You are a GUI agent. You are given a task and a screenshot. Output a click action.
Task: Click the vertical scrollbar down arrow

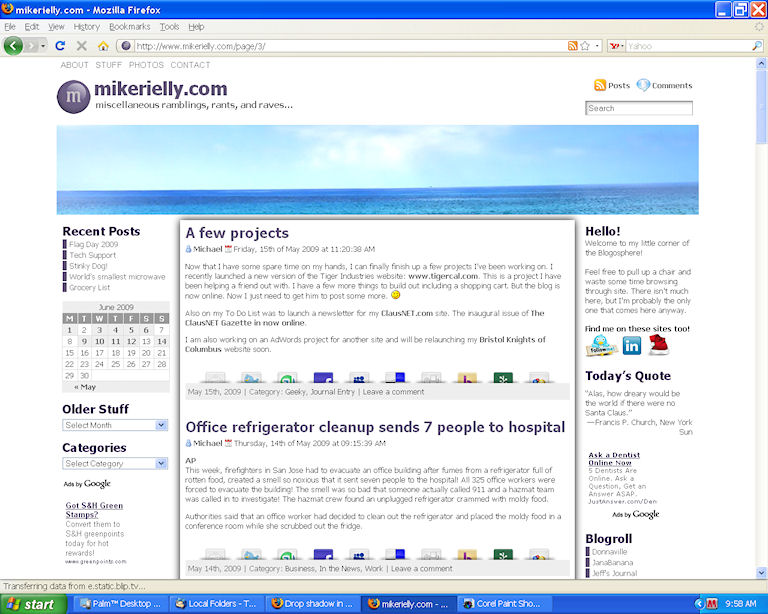point(761,572)
